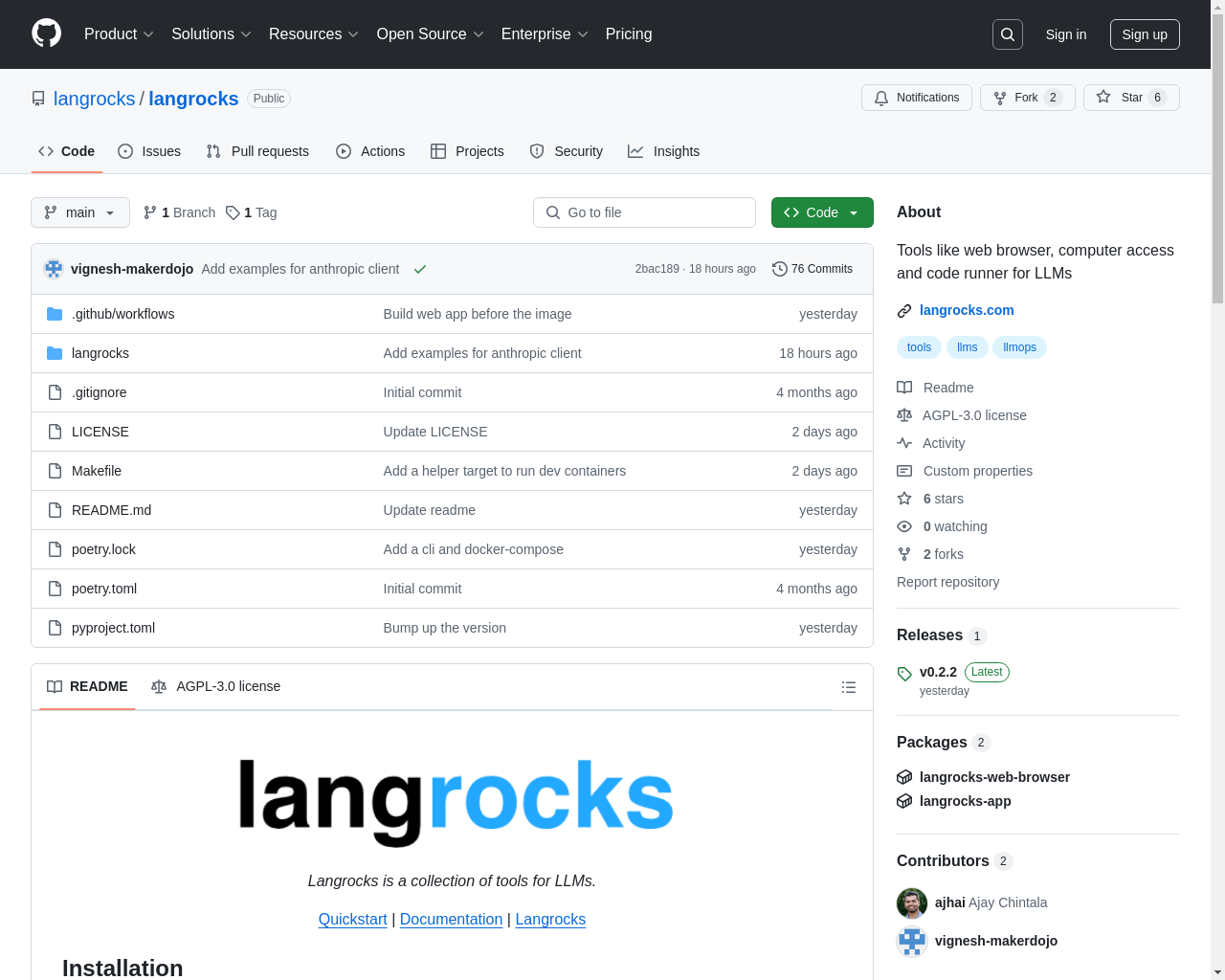Expand the Enterprise menu
Viewport: 1225px width, 980px height.
[545, 33]
